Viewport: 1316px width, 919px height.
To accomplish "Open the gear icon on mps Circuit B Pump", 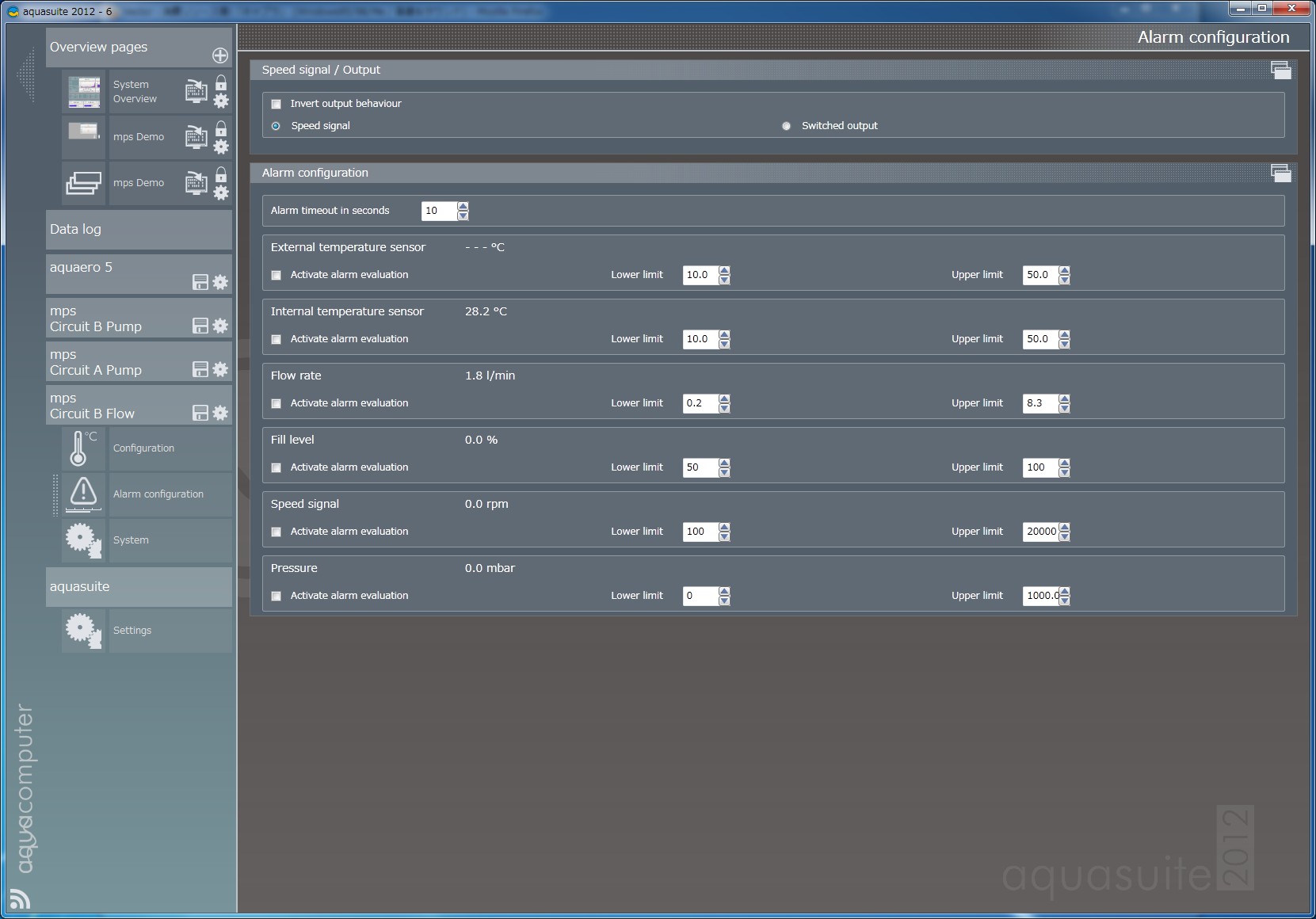I will (x=220, y=326).
